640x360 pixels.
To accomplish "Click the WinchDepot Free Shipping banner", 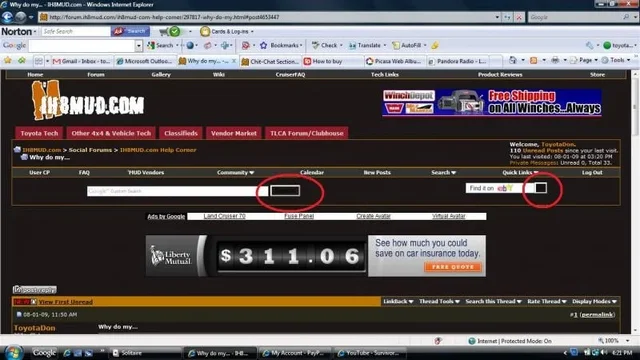I will (x=492, y=103).
